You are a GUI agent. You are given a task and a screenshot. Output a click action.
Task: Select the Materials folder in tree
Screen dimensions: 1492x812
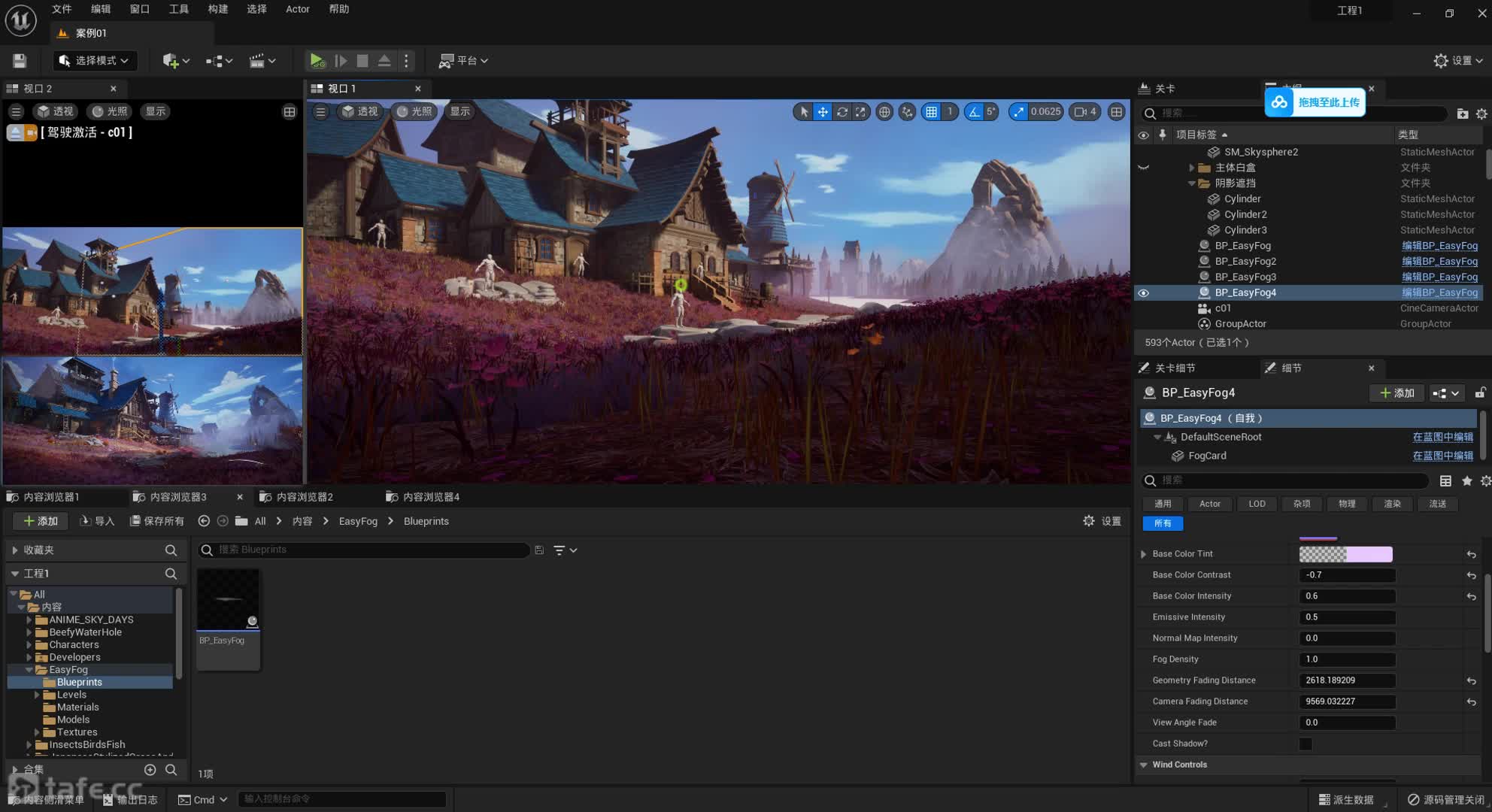[77, 707]
